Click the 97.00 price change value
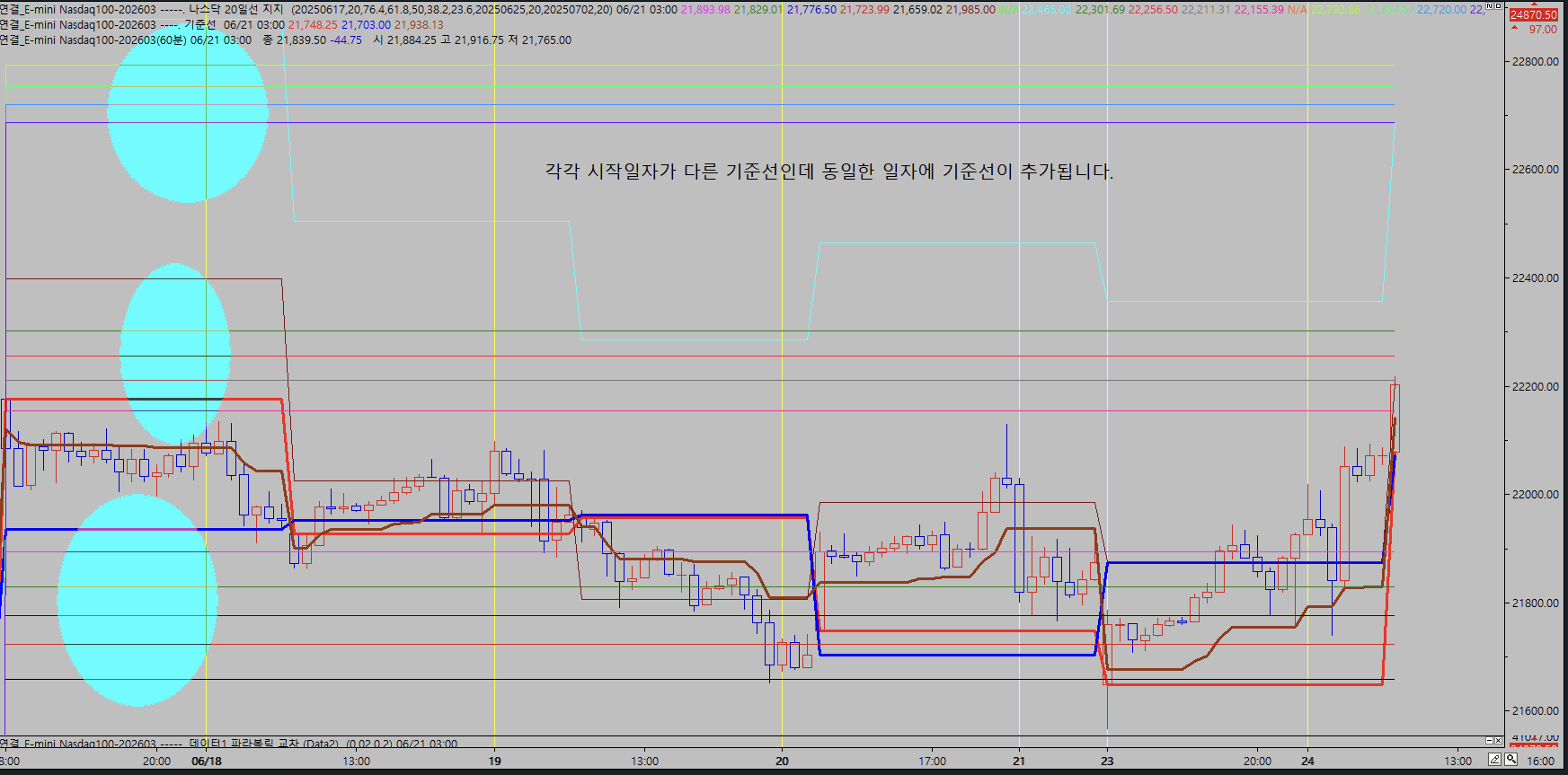 click(x=1542, y=30)
